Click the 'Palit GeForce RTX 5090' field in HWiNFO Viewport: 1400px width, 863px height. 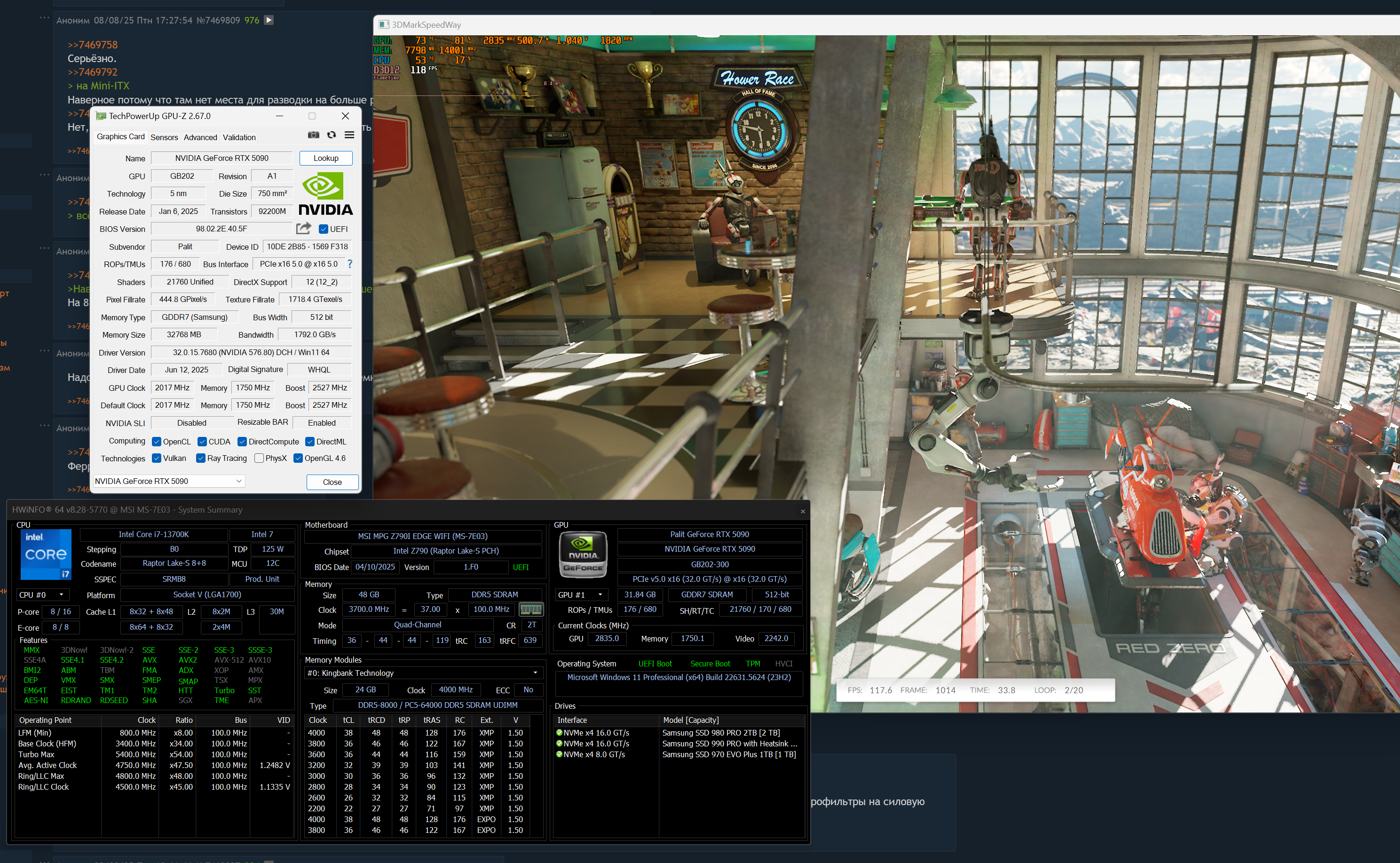(710, 535)
